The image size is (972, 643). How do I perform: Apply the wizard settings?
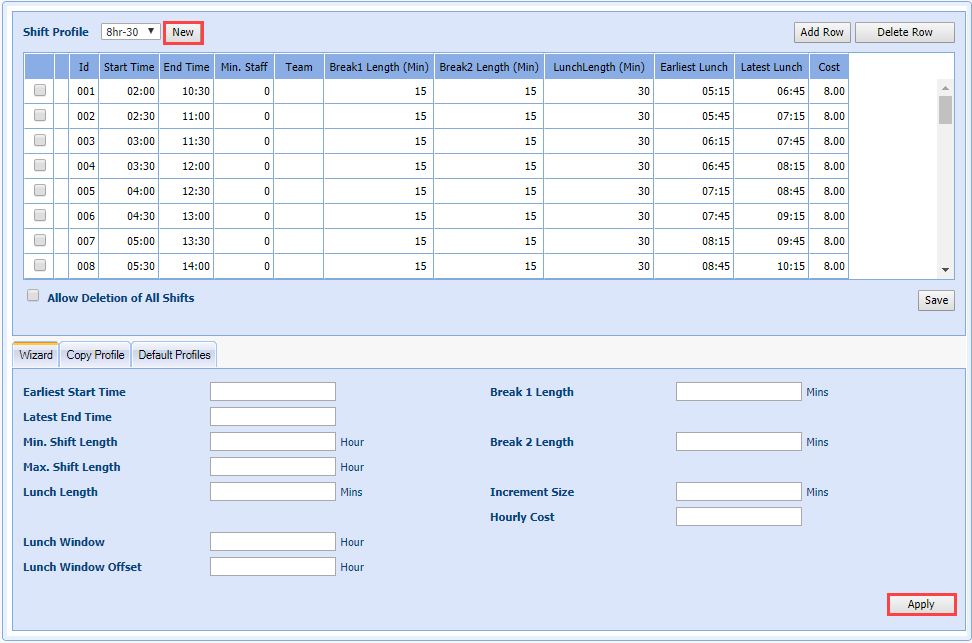coord(921,604)
